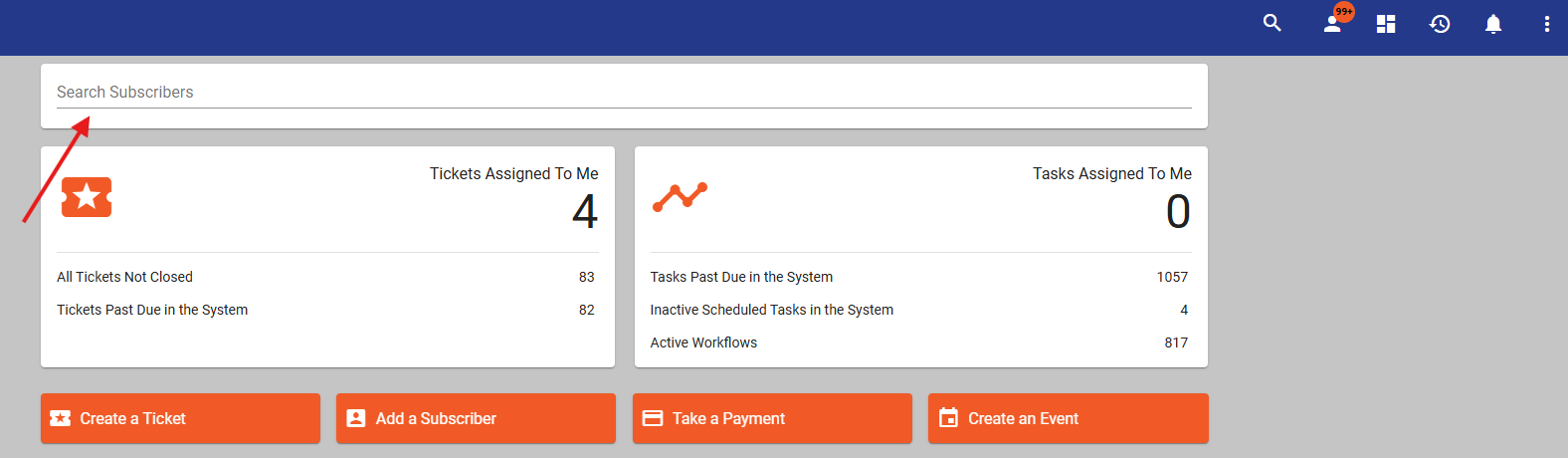Open the history clock icon
The width and height of the screenshot is (1568, 458).
tap(1440, 24)
